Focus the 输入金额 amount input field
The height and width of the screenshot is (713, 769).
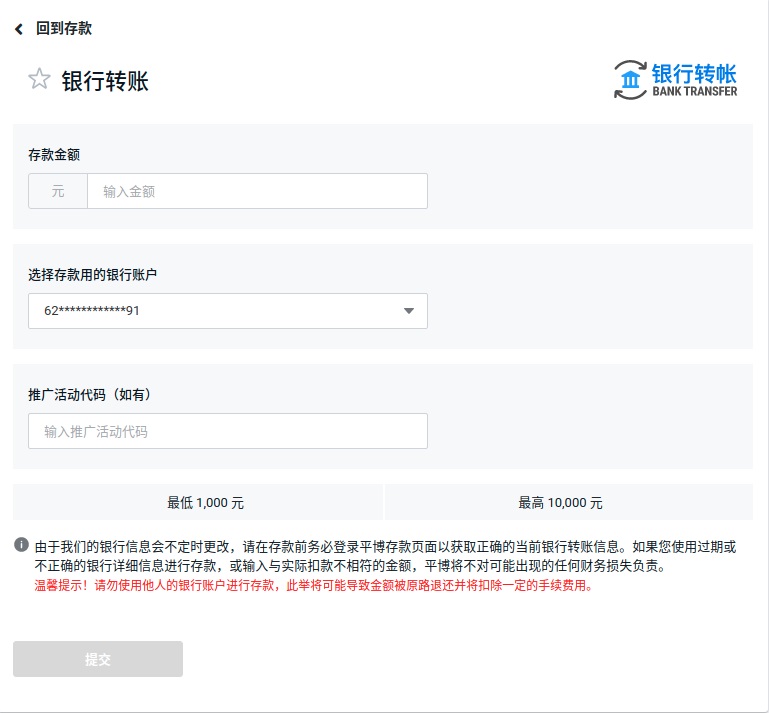[257, 191]
